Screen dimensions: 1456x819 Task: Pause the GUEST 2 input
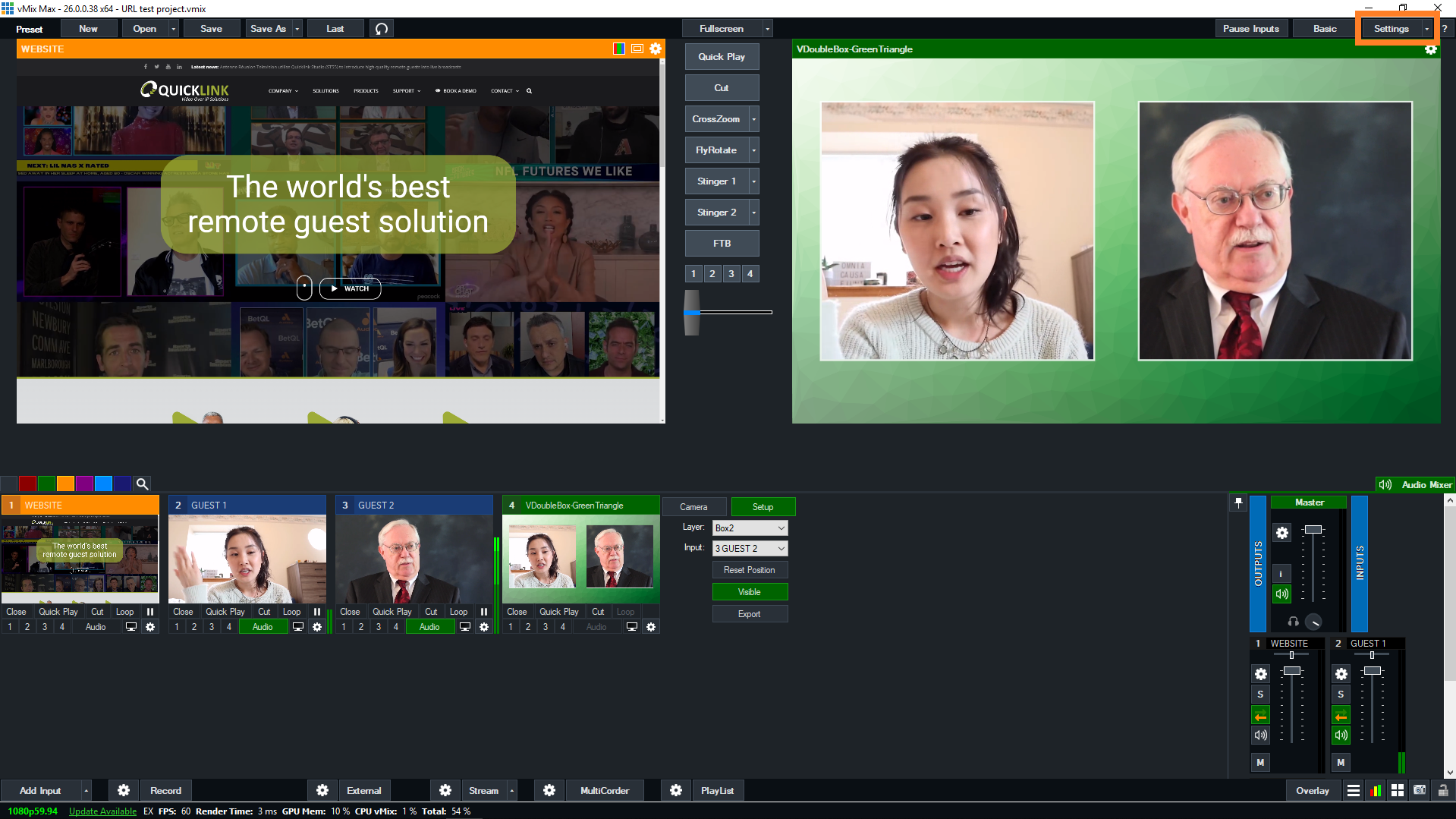(484, 612)
